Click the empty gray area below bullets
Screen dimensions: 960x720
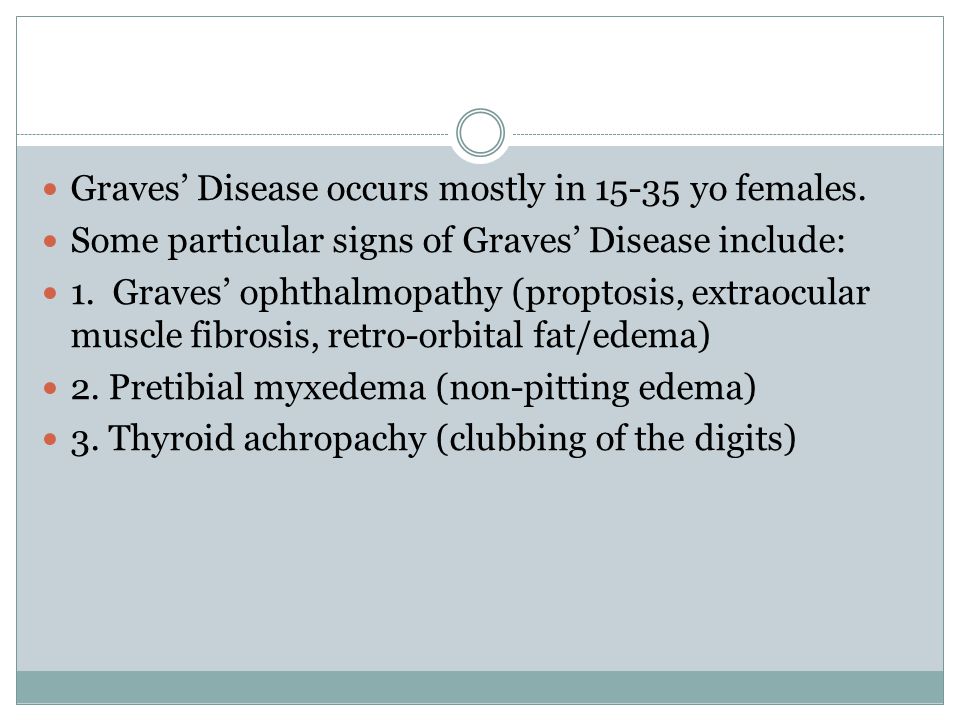[x=480, y=563]
